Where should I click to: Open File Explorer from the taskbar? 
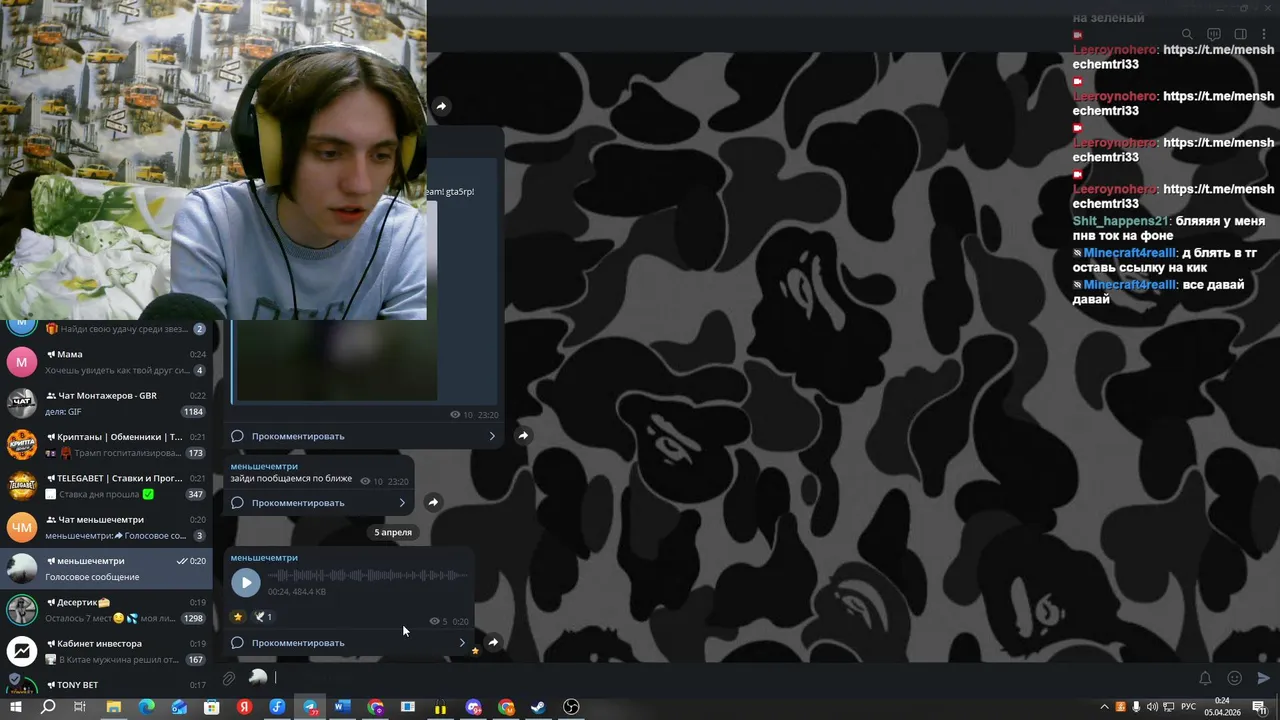pos(113,707)
